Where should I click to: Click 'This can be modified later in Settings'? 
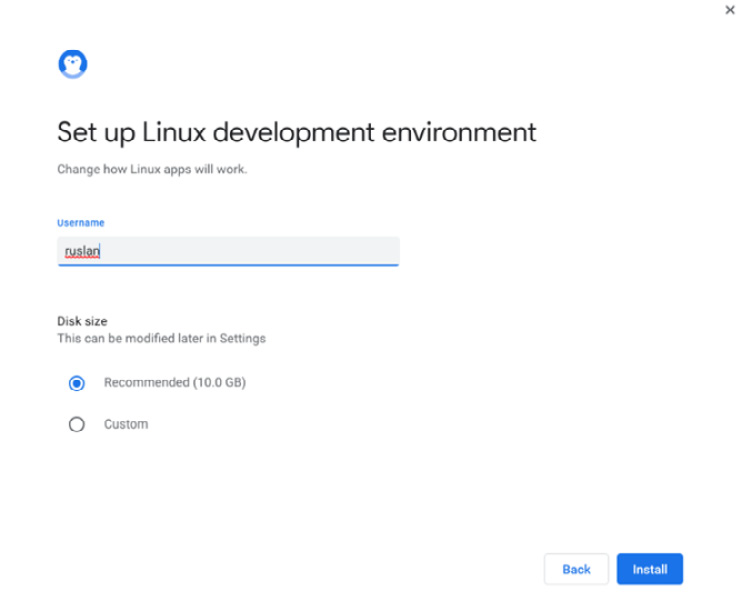(161, 338)
